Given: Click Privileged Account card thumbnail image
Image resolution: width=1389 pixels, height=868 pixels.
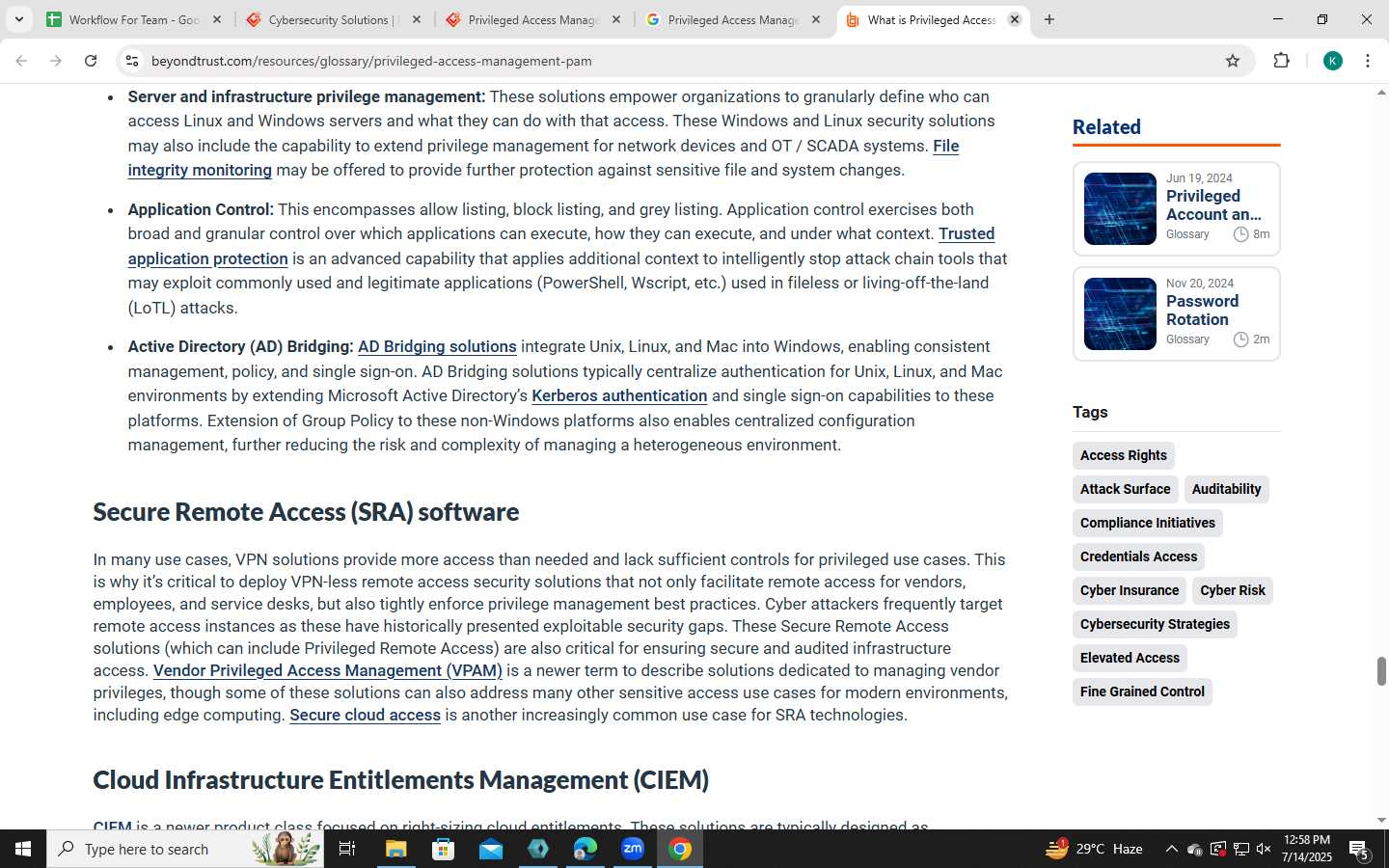Looking at the screenshot, I should point(1120,208).
